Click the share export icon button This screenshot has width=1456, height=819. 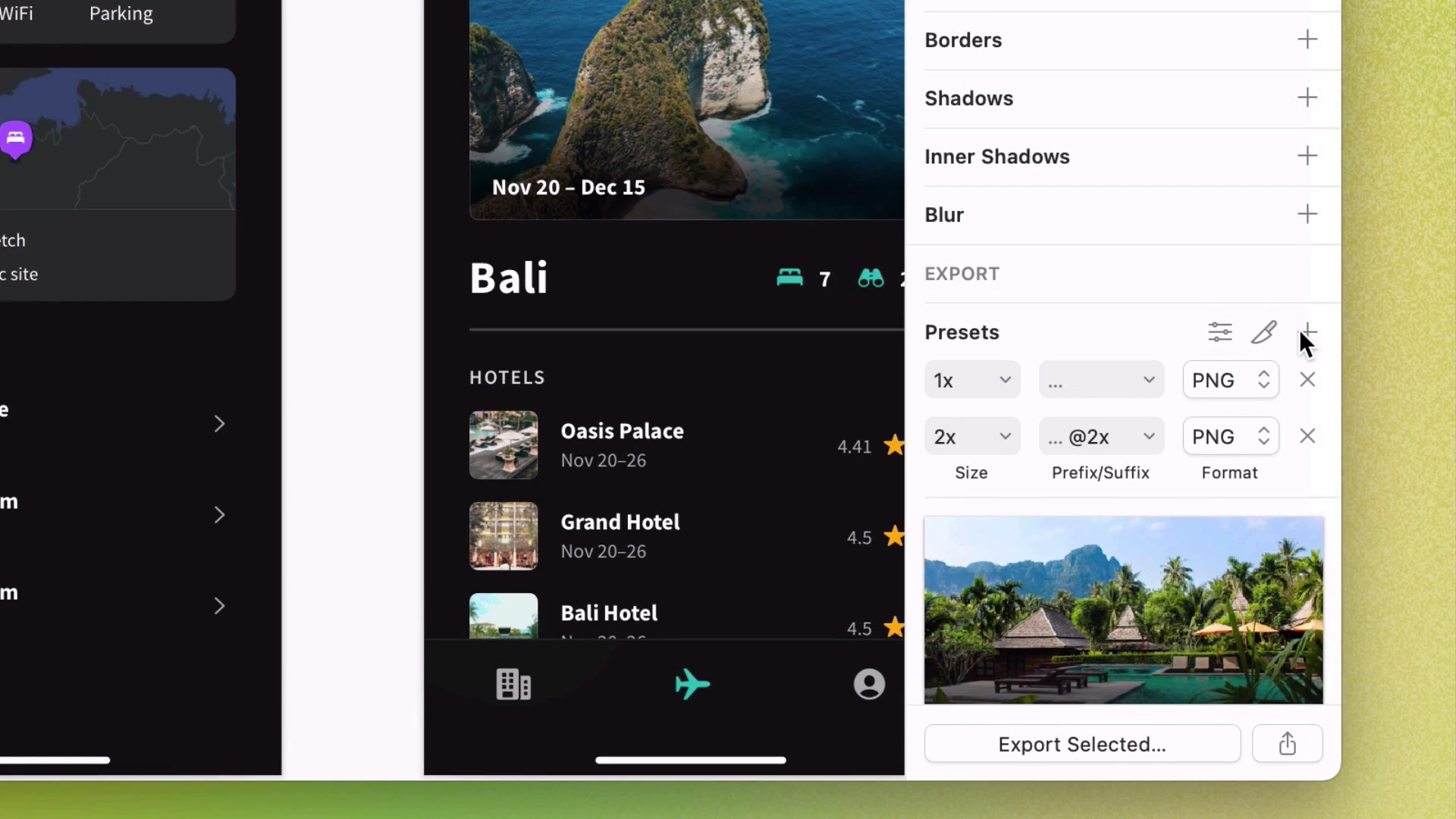tap(1287, 744)
